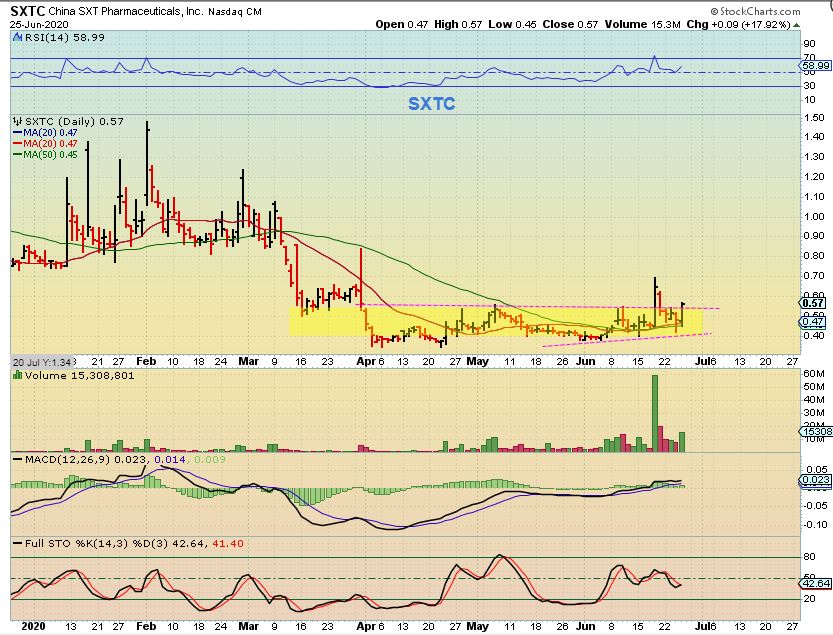Click the RSI line icon beside RSI(14)
The height and width of the screenshot is (635, 833).
pyautogui.click(x=18, y=37)
